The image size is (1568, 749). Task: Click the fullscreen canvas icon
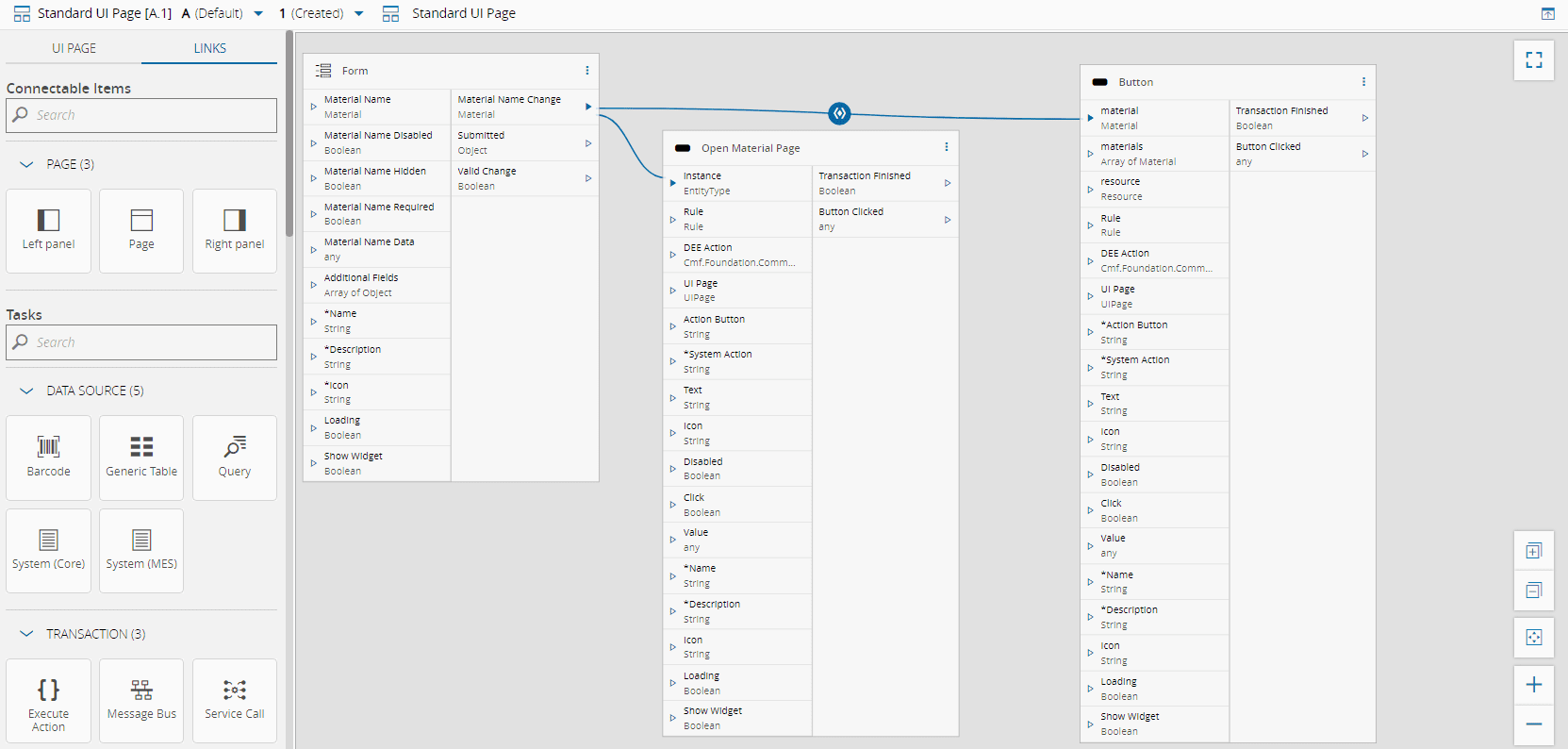[x=1533, y=60]
